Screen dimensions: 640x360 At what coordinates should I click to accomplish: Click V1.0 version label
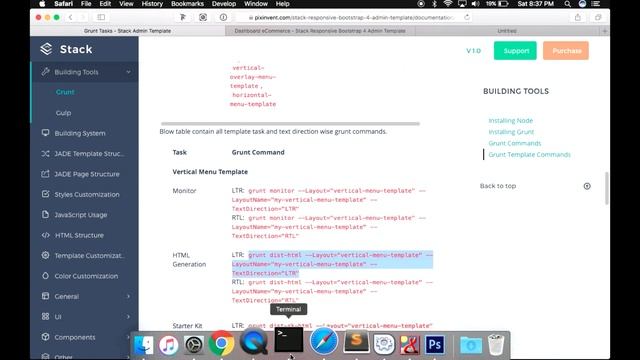(x=473, y=51)
